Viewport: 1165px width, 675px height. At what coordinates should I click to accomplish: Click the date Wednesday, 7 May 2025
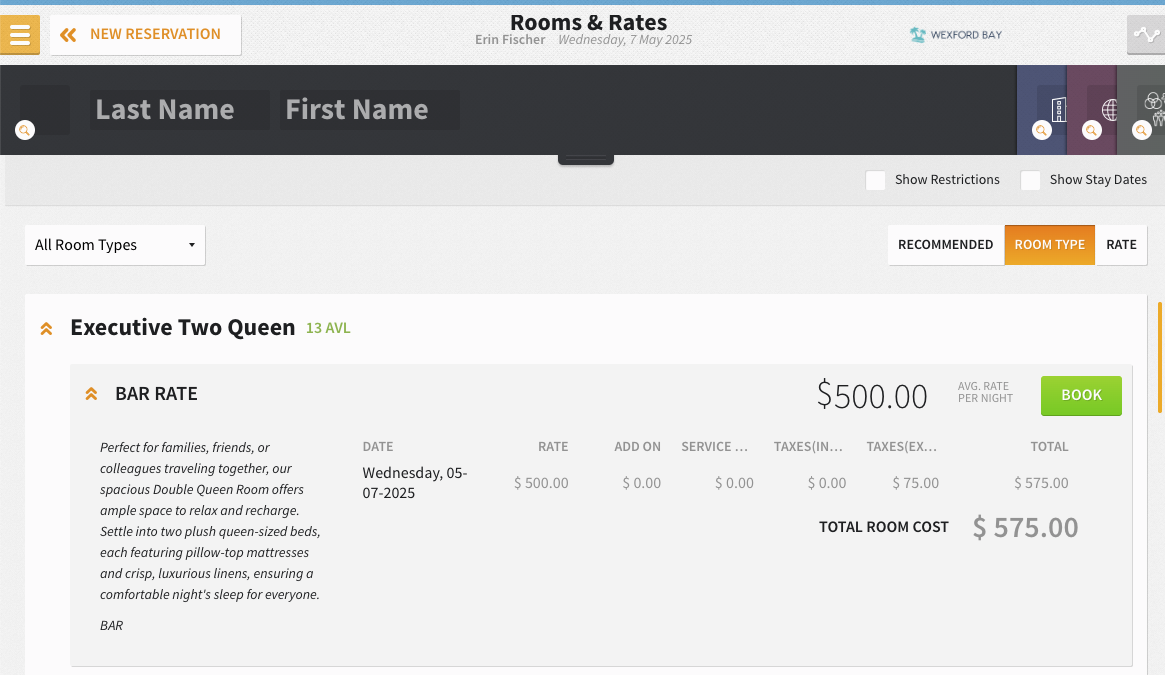(625, 40)
